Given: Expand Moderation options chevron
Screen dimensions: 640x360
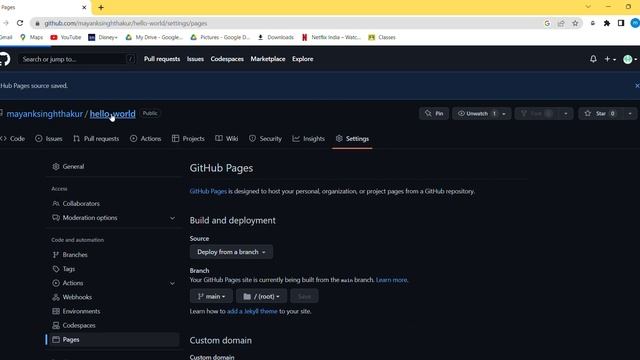Looking at the screenshot, I should [172, 218].
